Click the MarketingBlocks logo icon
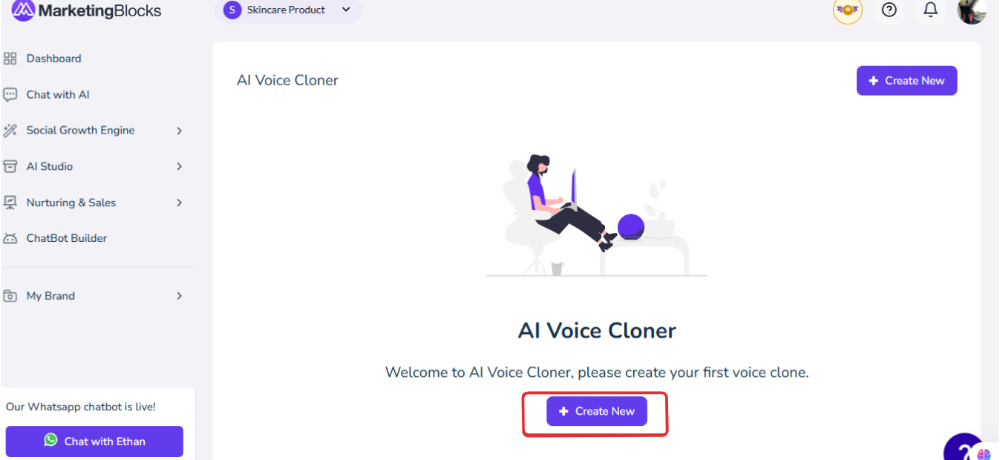Image resolution: width=1000 pixels, height=460 pixels. coord(24,10)
